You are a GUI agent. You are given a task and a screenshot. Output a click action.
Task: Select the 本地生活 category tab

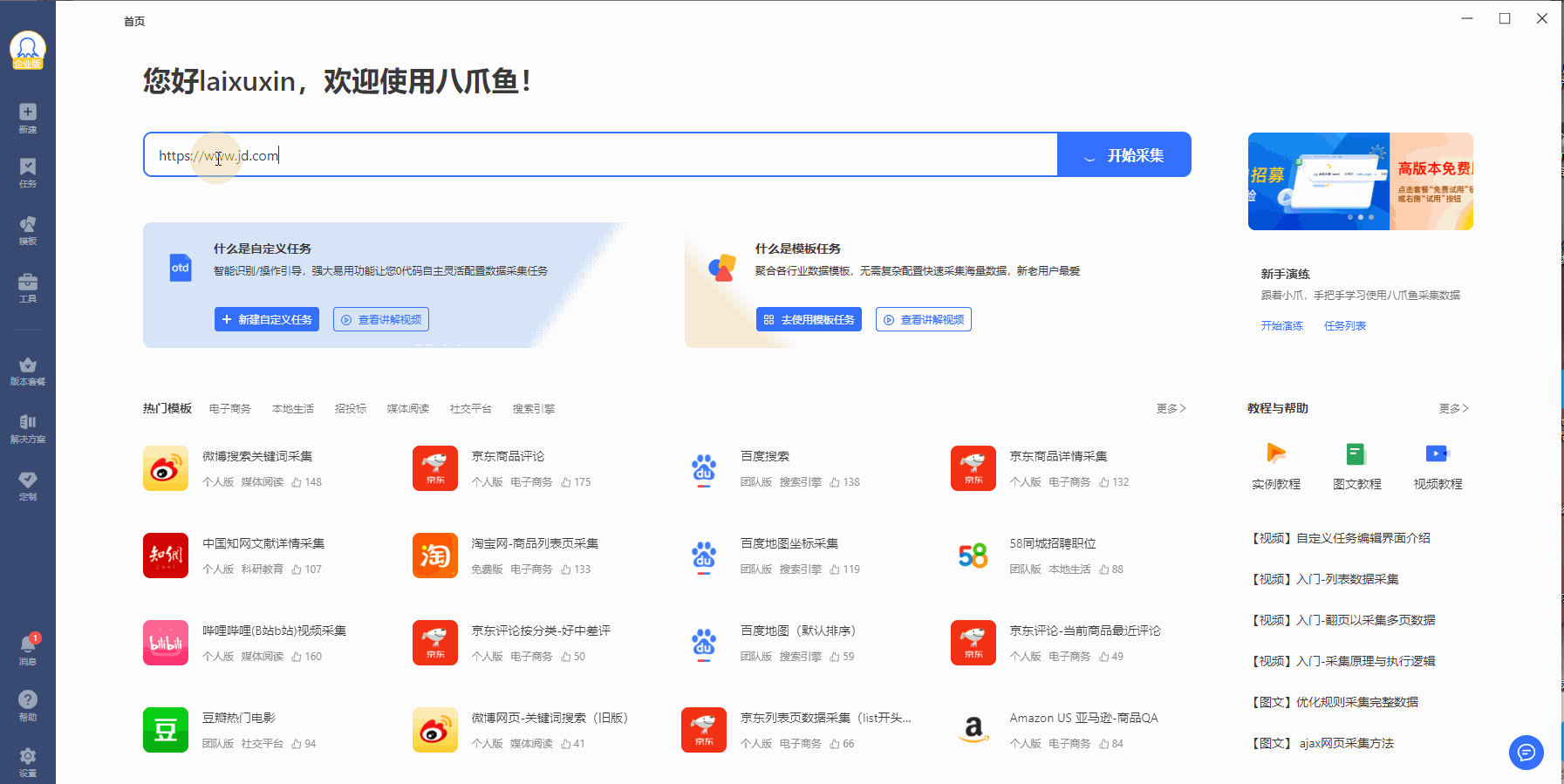pos(293,408)
